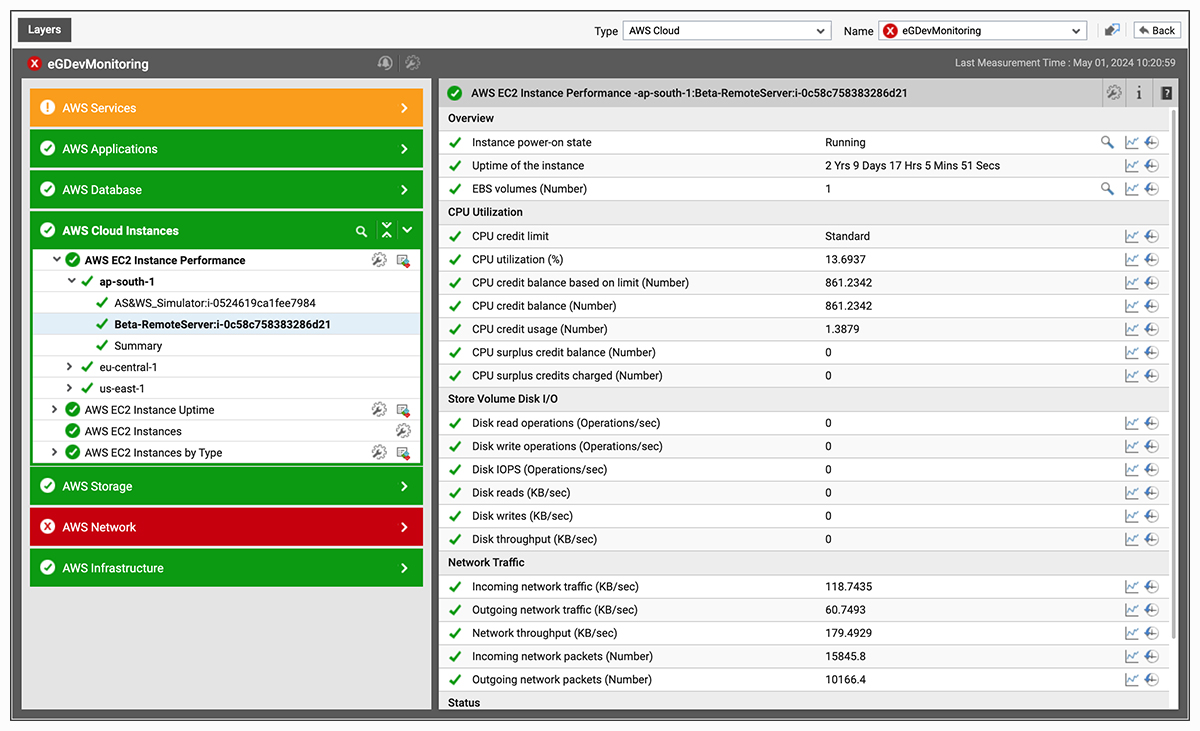The height and width of the screenshot is (731, 1200).
Task: Expand the AWS EC2 Instances by Type node
Action: pyautogui.click(x=55, y=453)
